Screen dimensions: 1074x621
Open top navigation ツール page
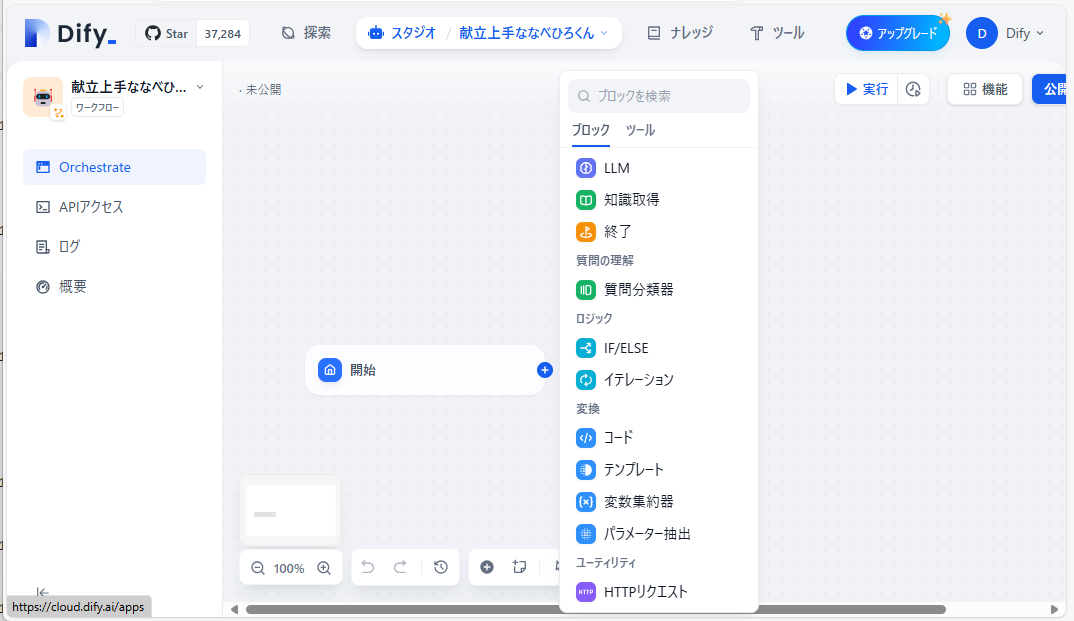(x=777, y=33)
